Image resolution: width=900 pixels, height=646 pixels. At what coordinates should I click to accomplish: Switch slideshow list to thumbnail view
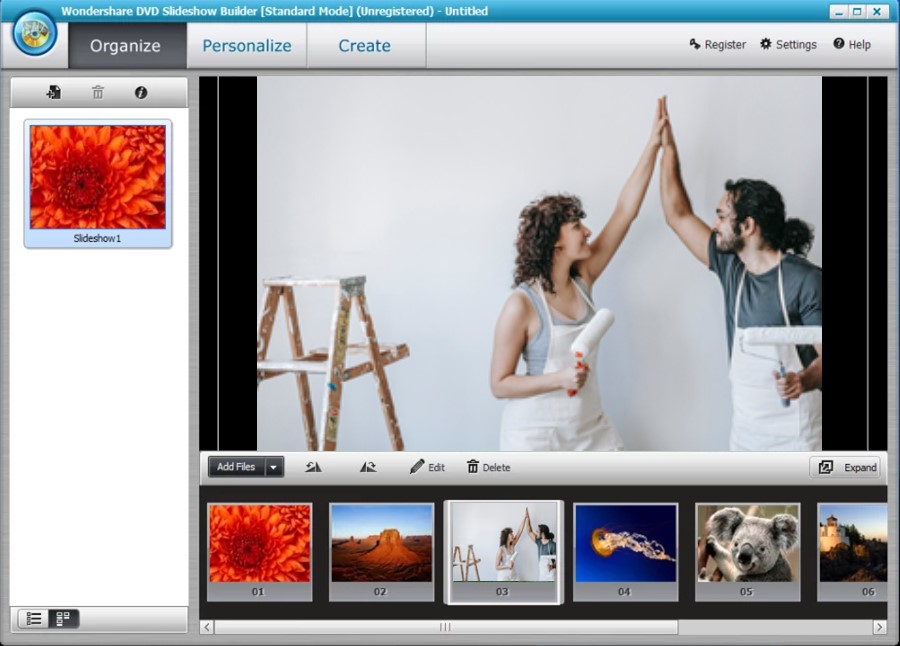point(64,618)
